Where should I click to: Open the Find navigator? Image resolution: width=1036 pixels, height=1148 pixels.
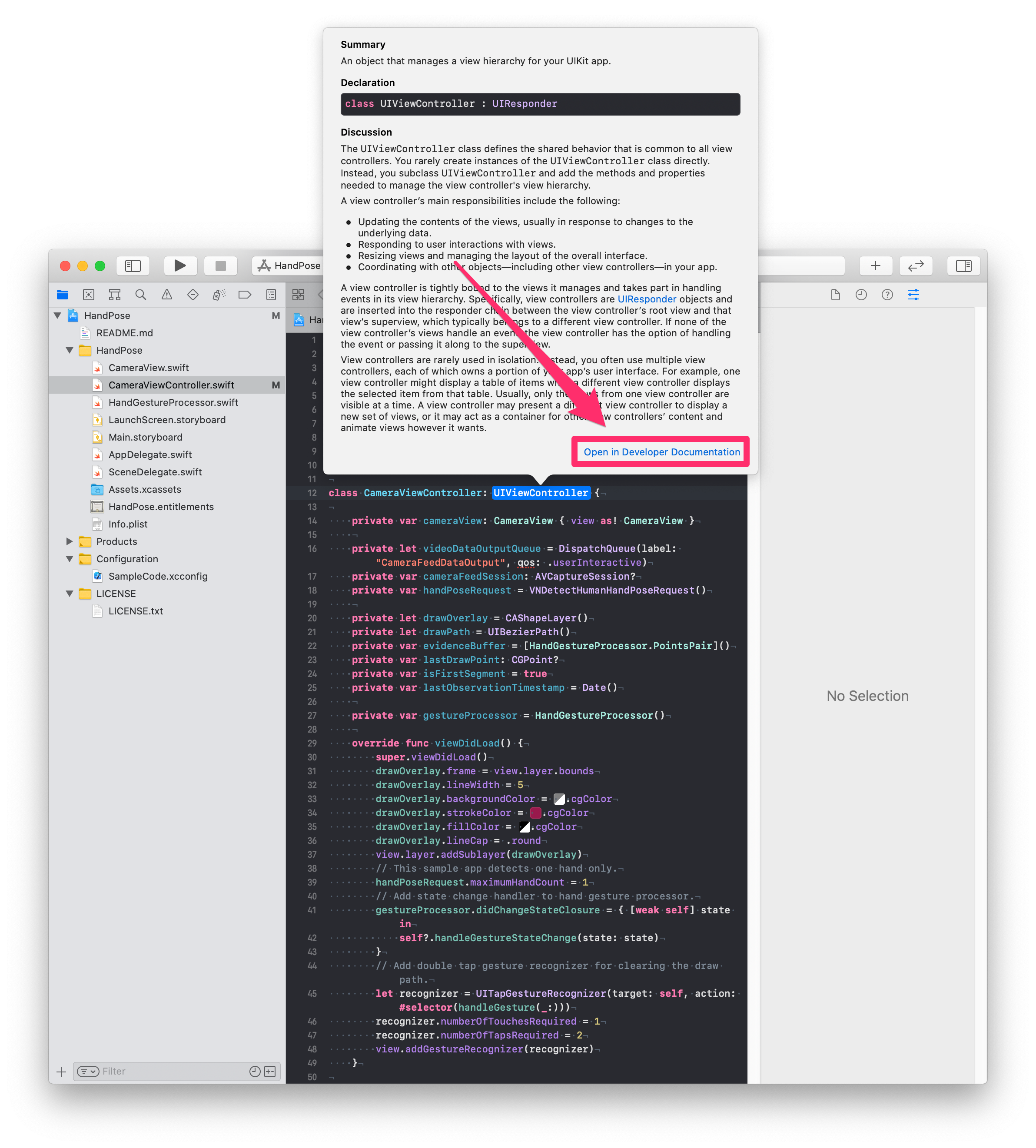coord(140,294)
